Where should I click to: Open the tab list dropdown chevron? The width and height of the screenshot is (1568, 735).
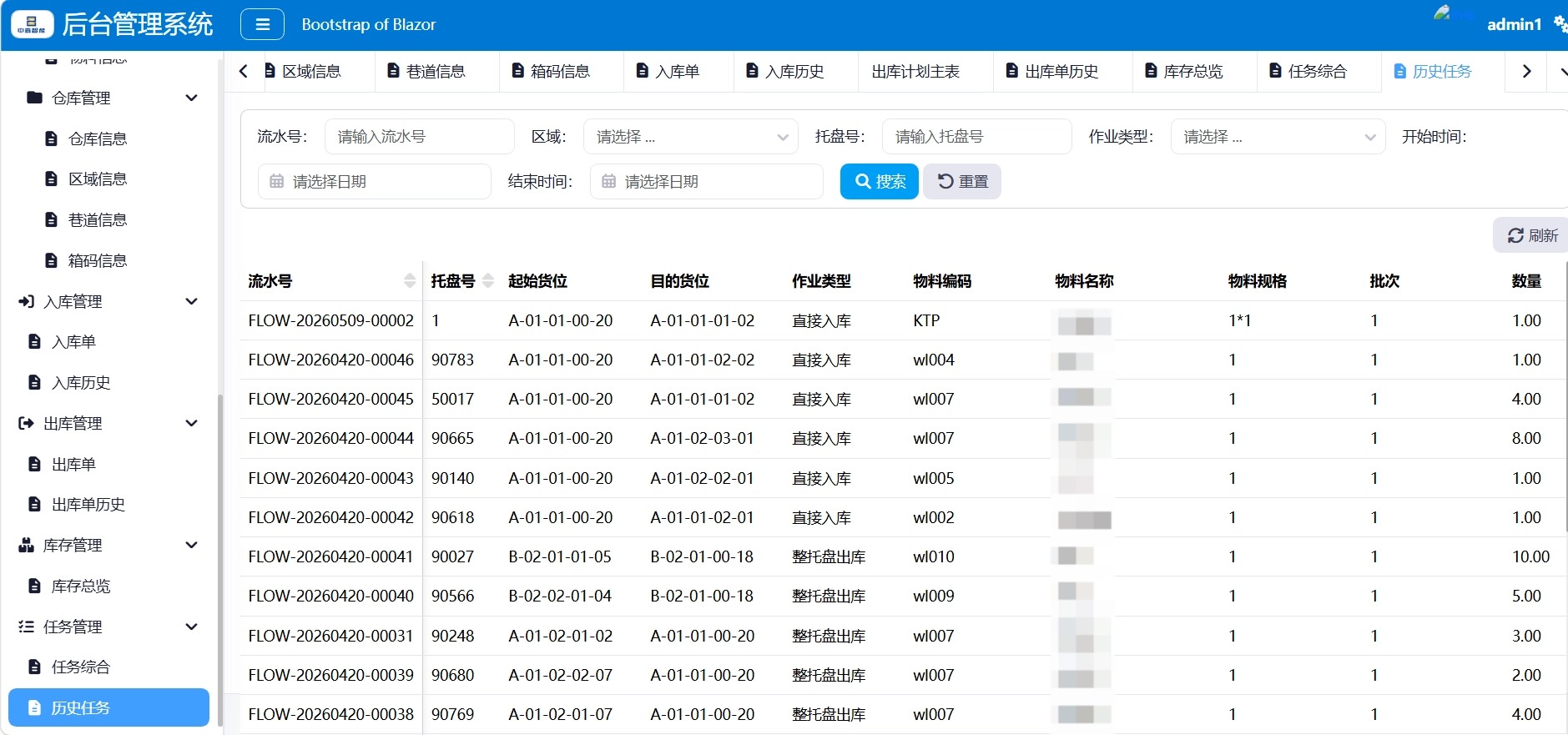coord(1562,72)
